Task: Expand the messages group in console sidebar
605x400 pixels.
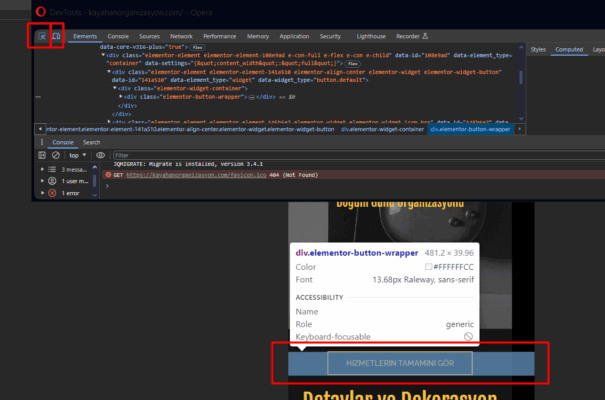Action: tap(40, 170)
